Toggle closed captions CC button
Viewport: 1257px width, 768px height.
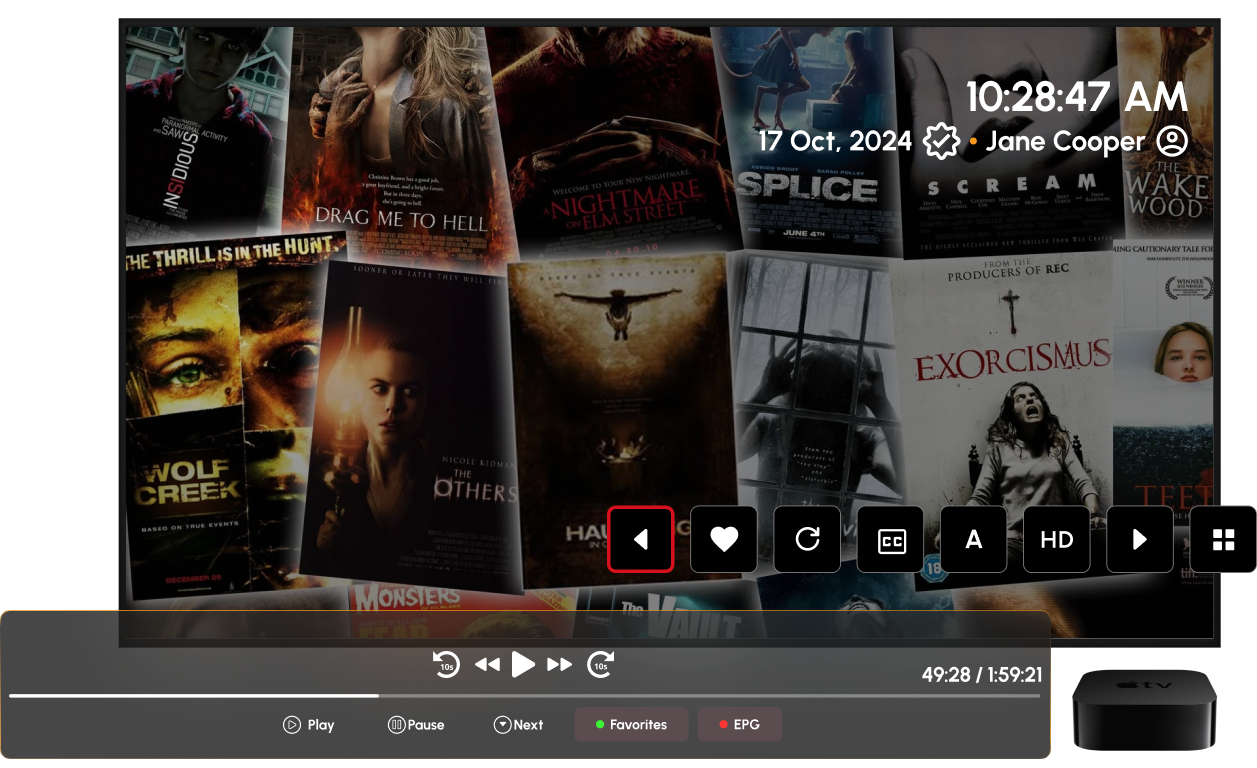tap(890, 541)
